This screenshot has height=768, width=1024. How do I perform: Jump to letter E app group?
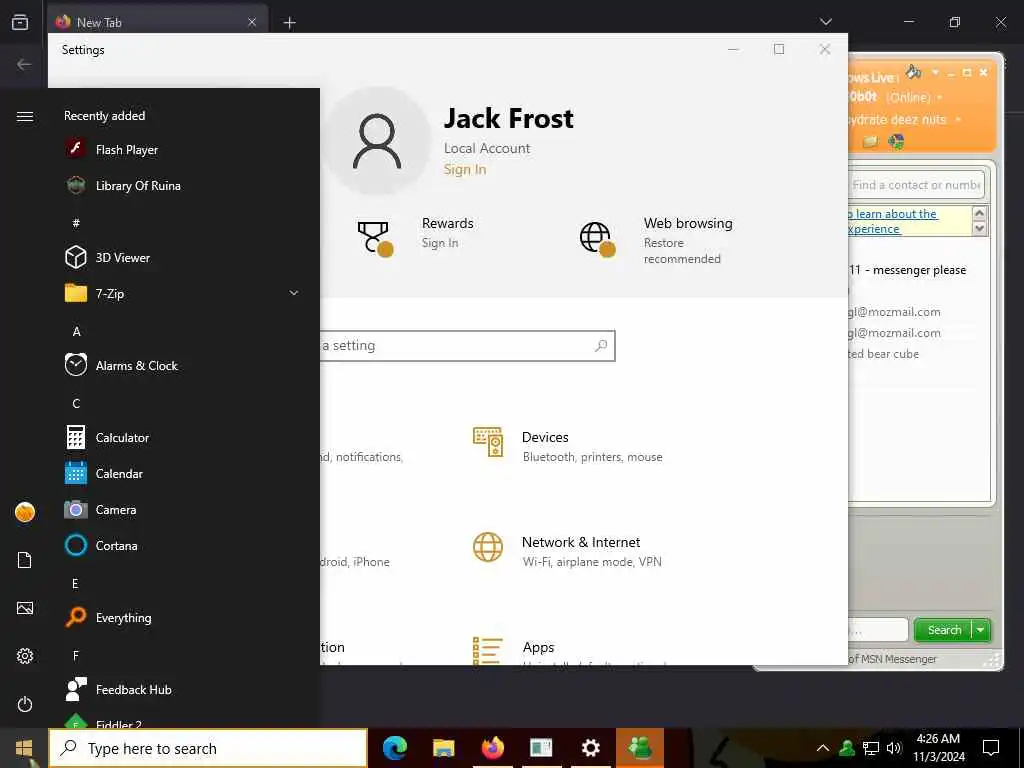pyautogui.click(x=76, y=583)
